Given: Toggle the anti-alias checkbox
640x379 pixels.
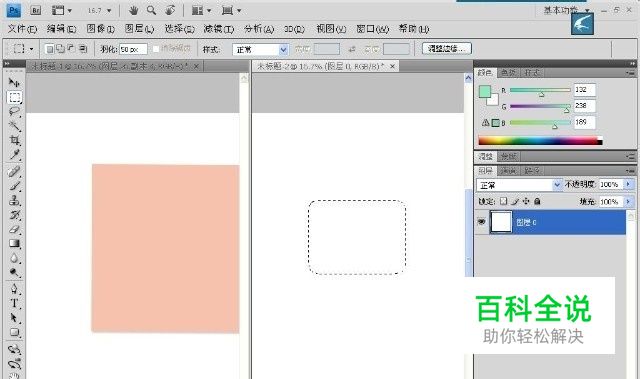Looking at the screenshot, I should [x=156, y=49].
